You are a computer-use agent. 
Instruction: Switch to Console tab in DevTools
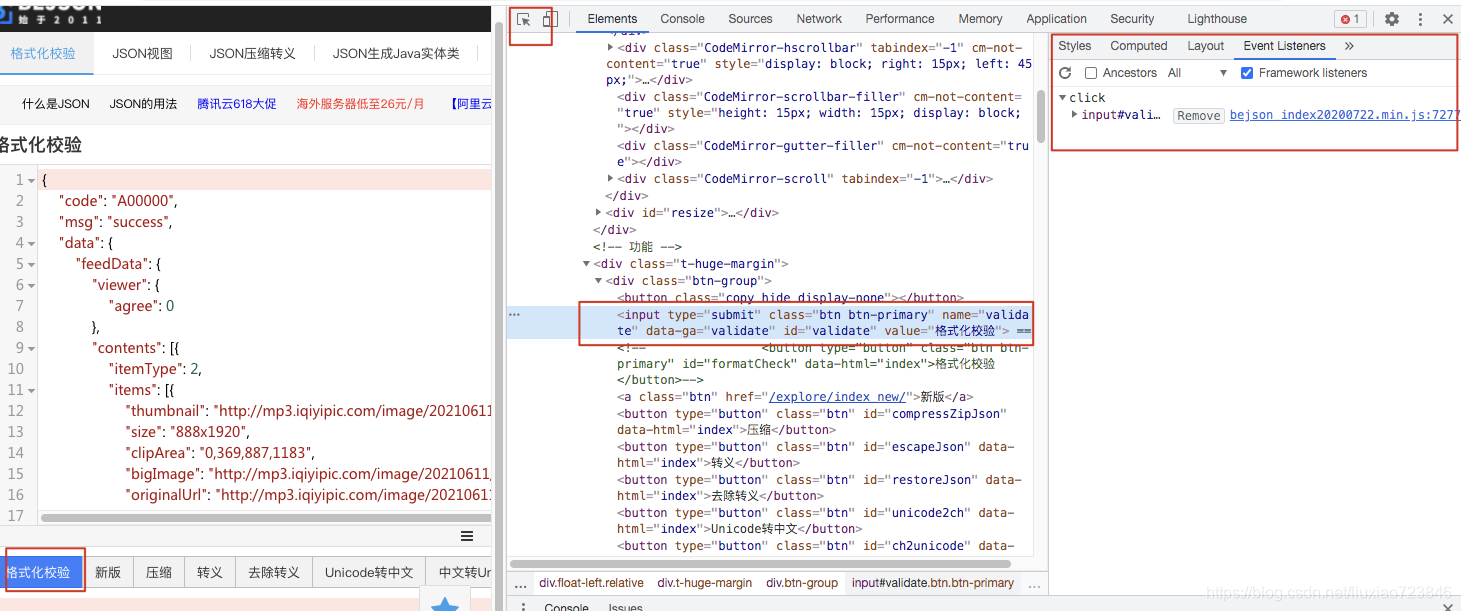(682, 19)
